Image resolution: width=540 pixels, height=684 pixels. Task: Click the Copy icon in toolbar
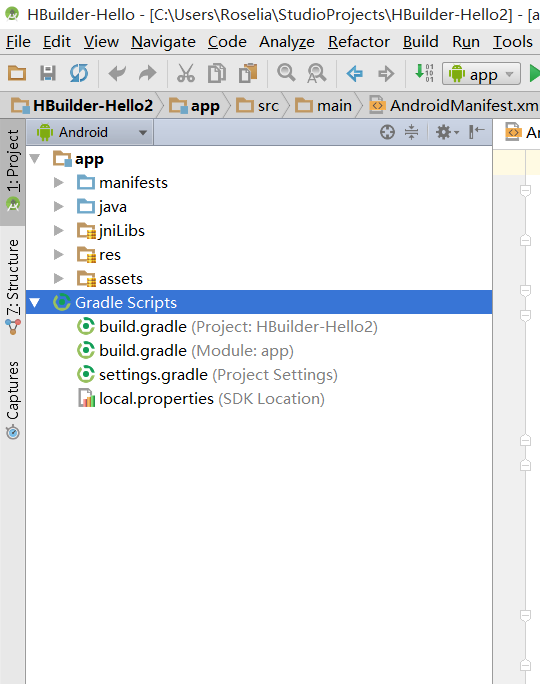pyautogui.click(x=217, y=73)
